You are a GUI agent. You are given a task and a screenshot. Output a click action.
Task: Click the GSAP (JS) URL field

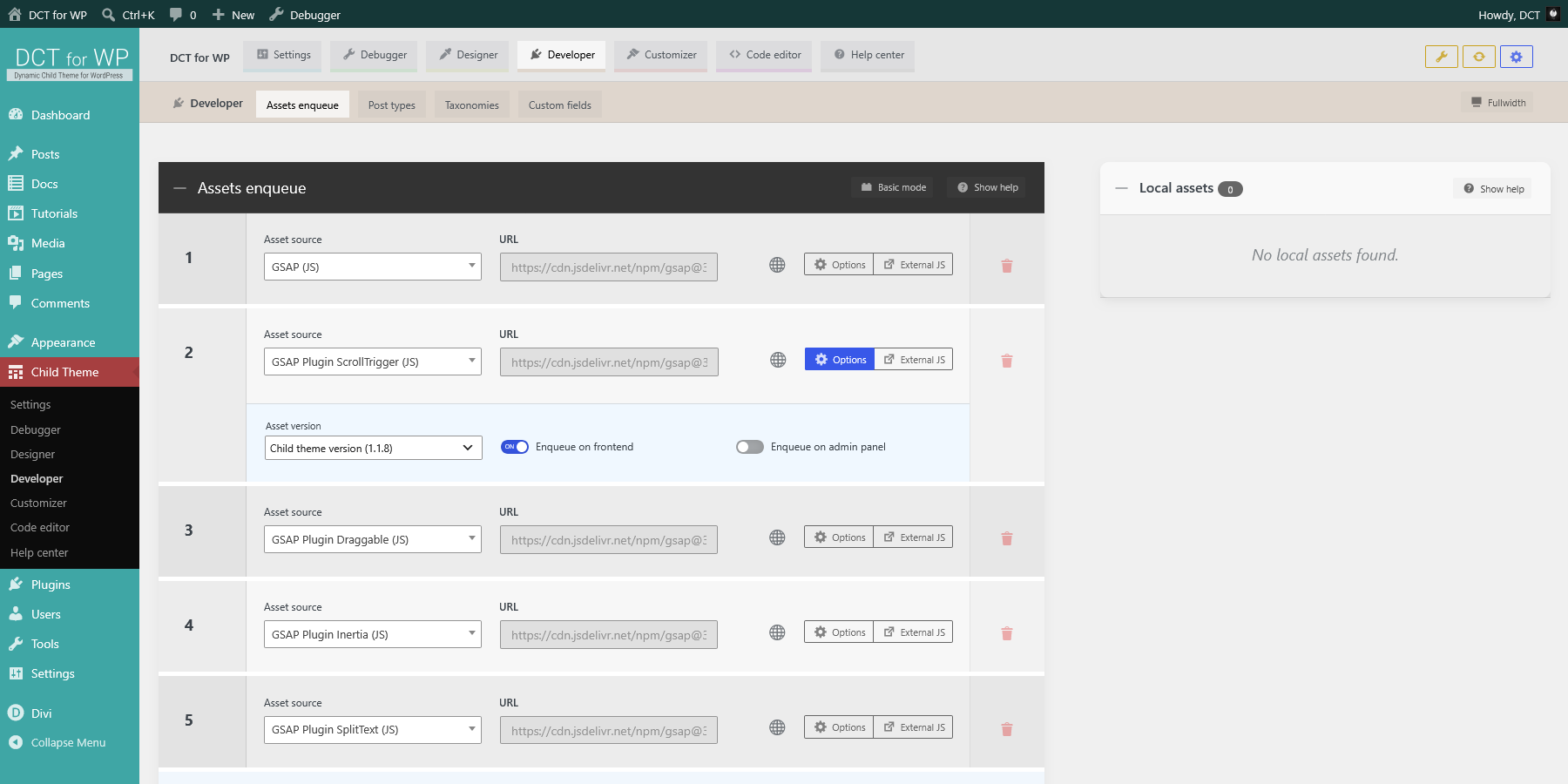point(609,267)
